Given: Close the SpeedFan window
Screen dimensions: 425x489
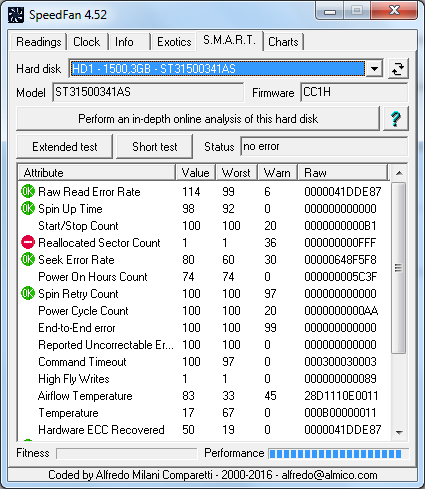Looking at the screenshot, I should (x=395, y=11).
